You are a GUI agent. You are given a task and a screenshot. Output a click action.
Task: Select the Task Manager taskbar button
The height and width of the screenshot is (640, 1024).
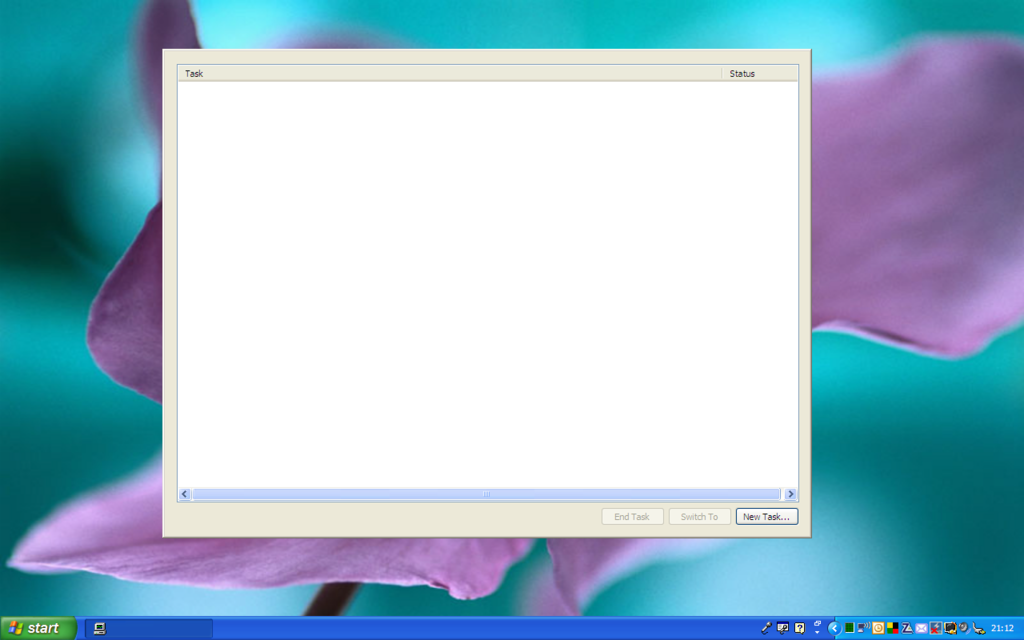(148, 628)
